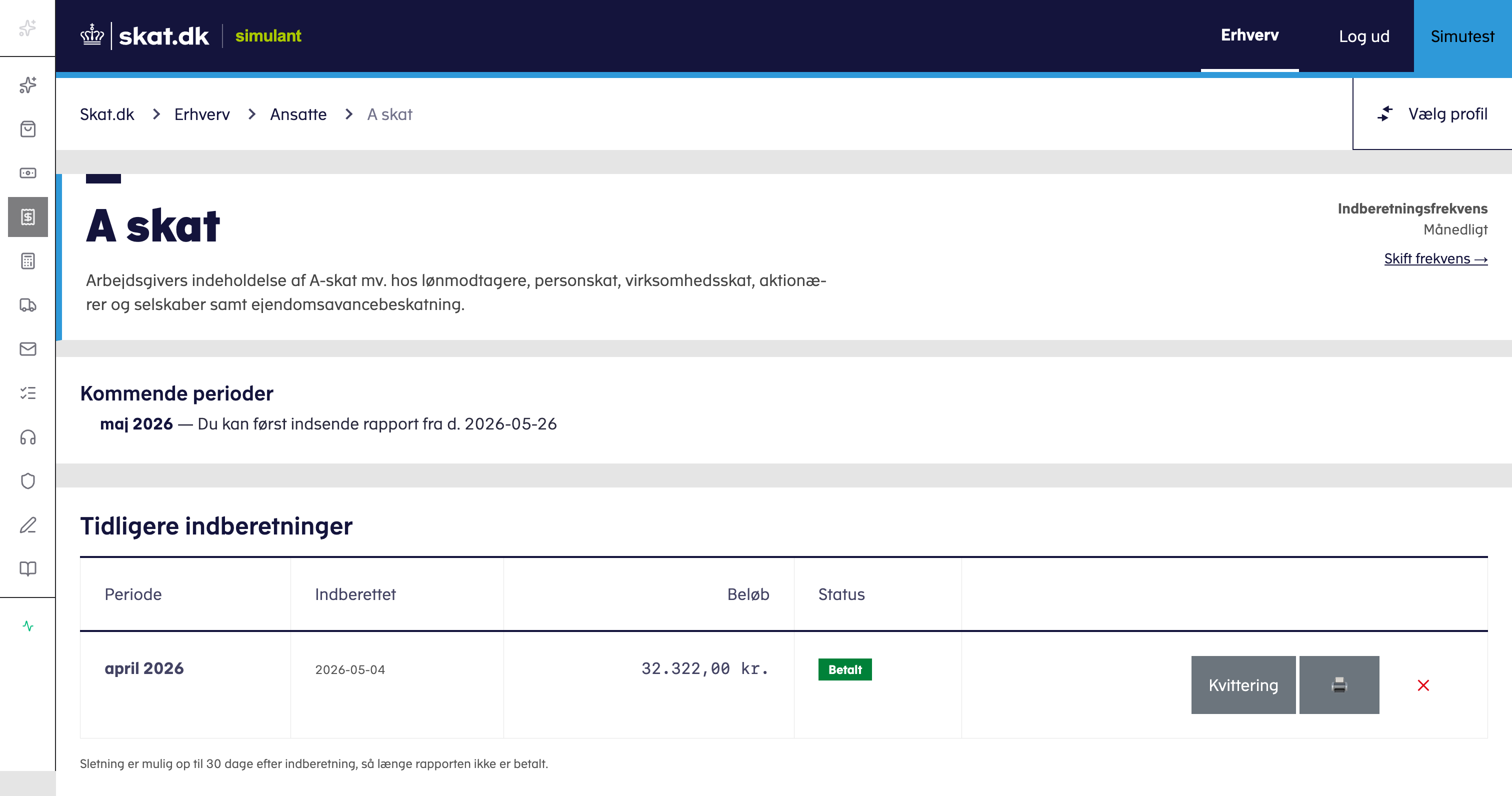
Task: Click the 2026-05-04 reported date
Action: (350, 670)
